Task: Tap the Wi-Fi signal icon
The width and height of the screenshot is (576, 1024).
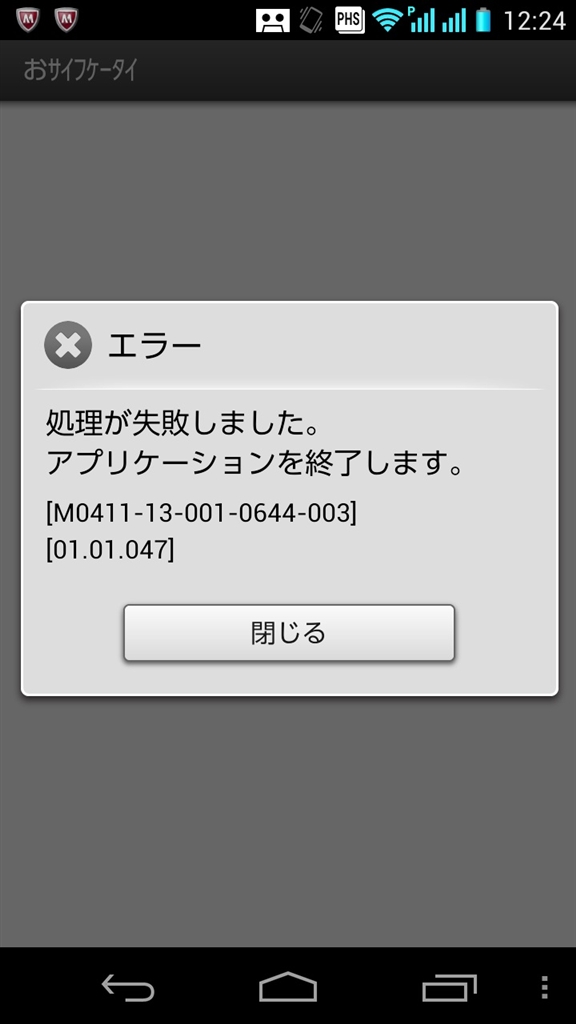Action: tap(388, 21)
